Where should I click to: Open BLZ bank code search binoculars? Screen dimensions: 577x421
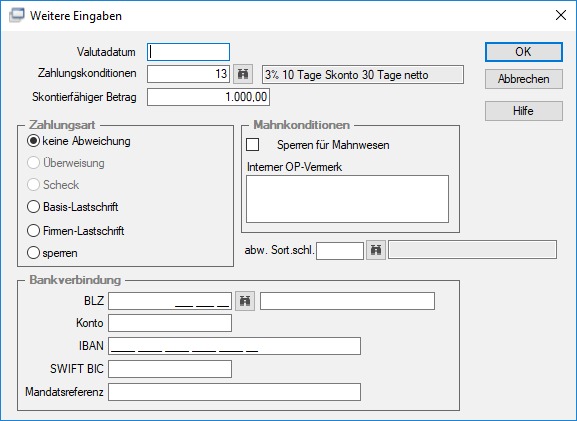245,301
